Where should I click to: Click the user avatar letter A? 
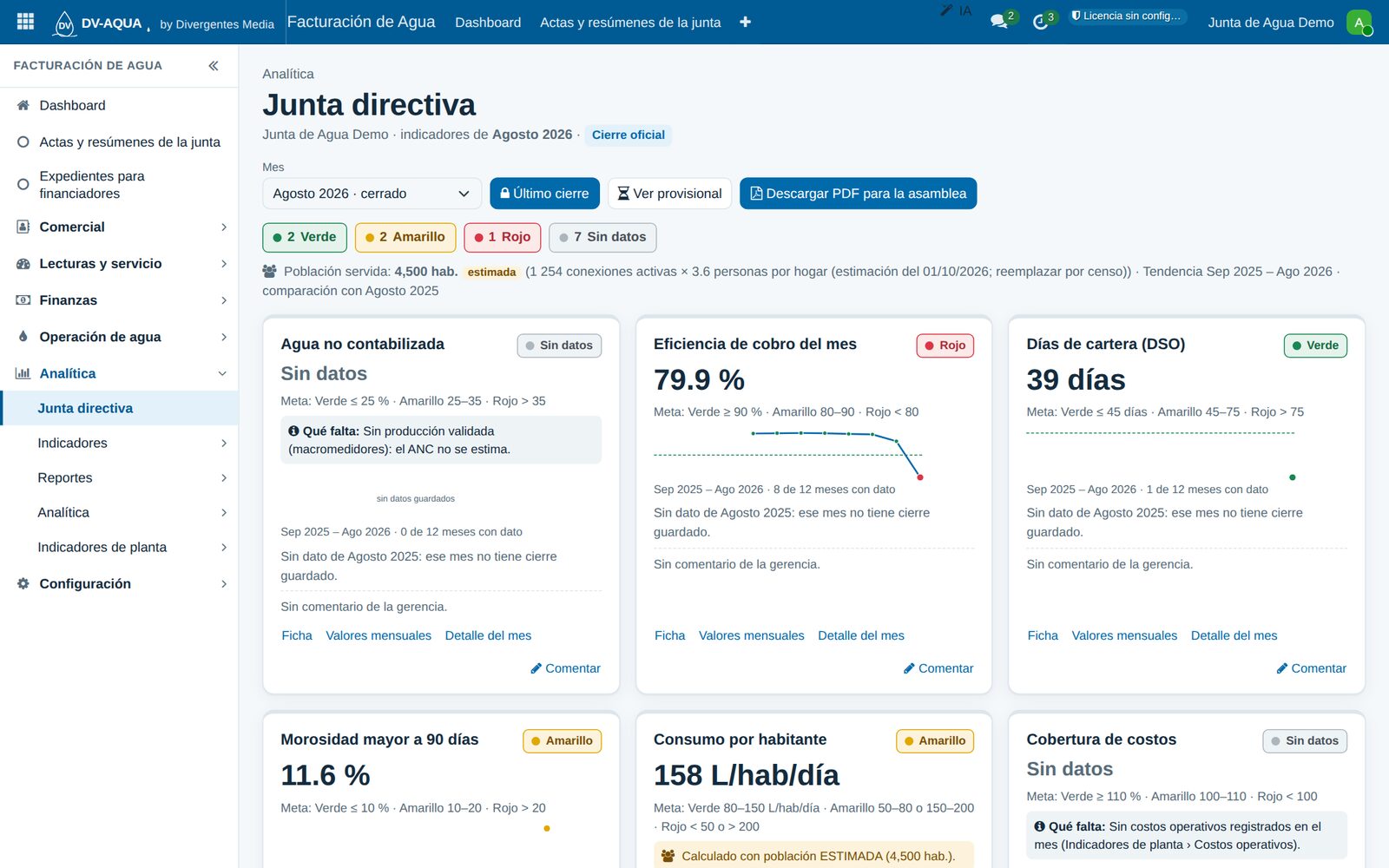pyautogui.click(x=1359, y=23)
